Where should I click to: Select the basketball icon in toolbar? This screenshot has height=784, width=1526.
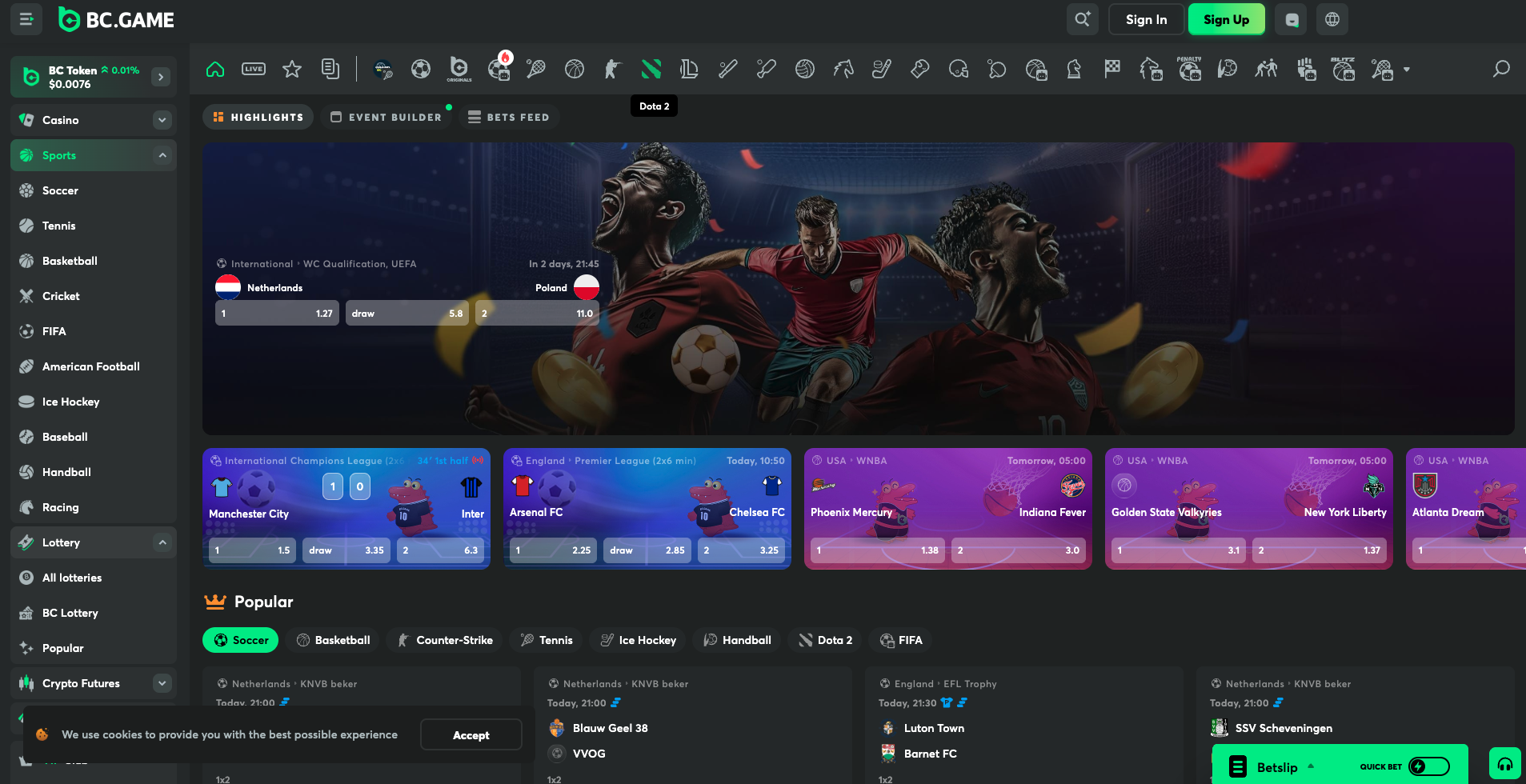click(575, 69)
